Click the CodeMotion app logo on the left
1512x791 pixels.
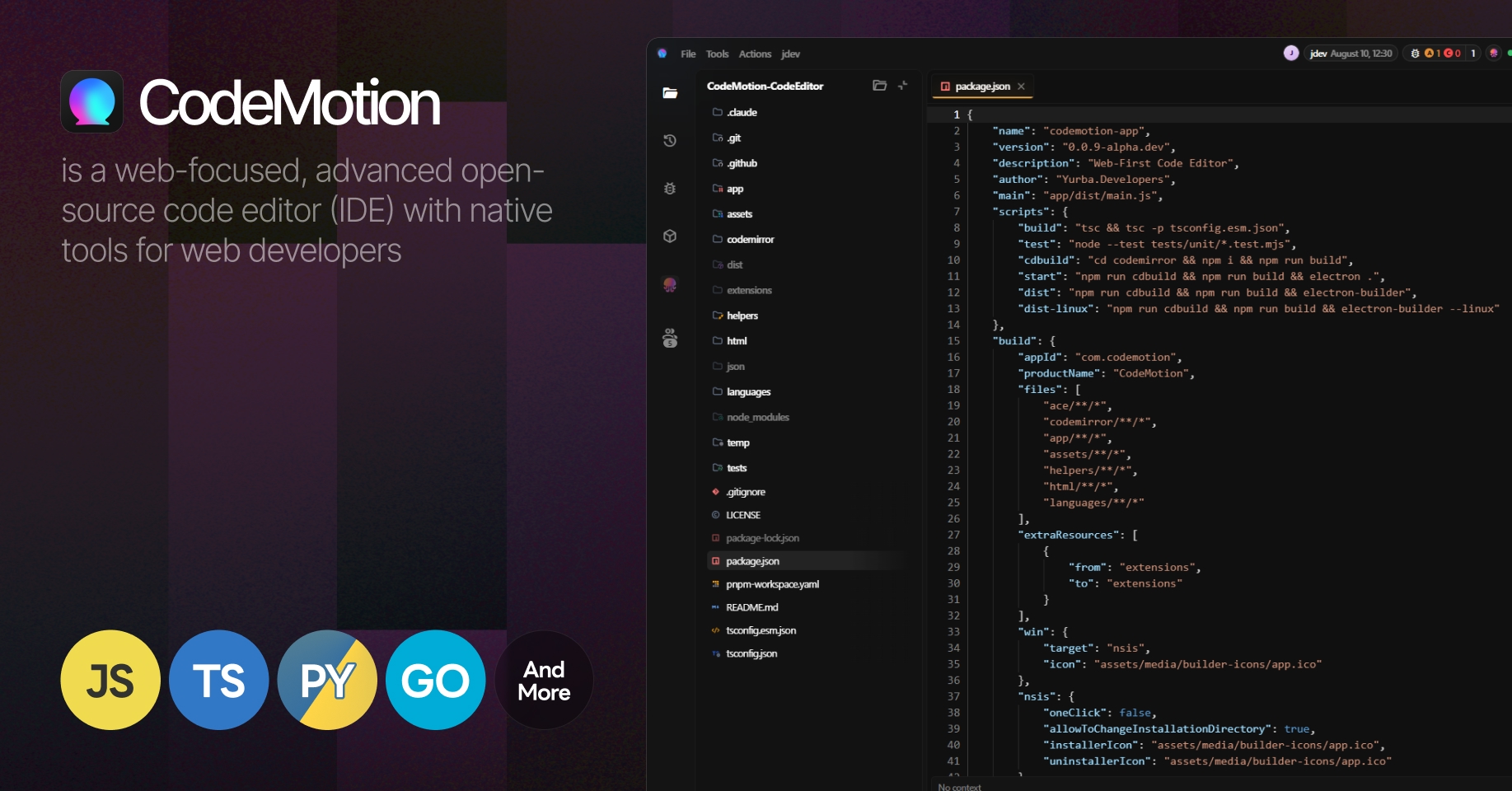pos(92,102)
